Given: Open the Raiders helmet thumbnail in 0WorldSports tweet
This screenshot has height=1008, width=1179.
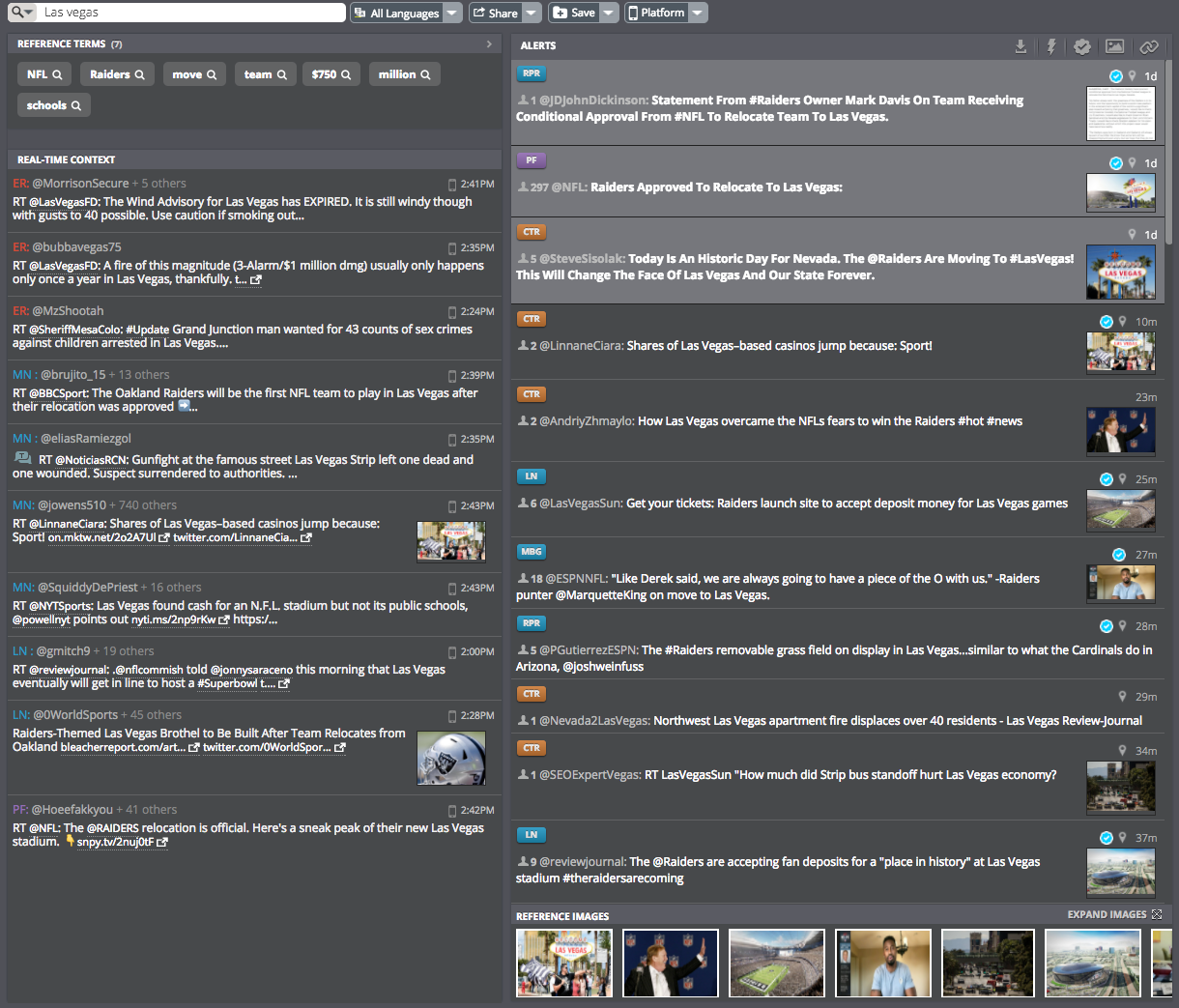Looking at the screenshot, I should 451,758.
